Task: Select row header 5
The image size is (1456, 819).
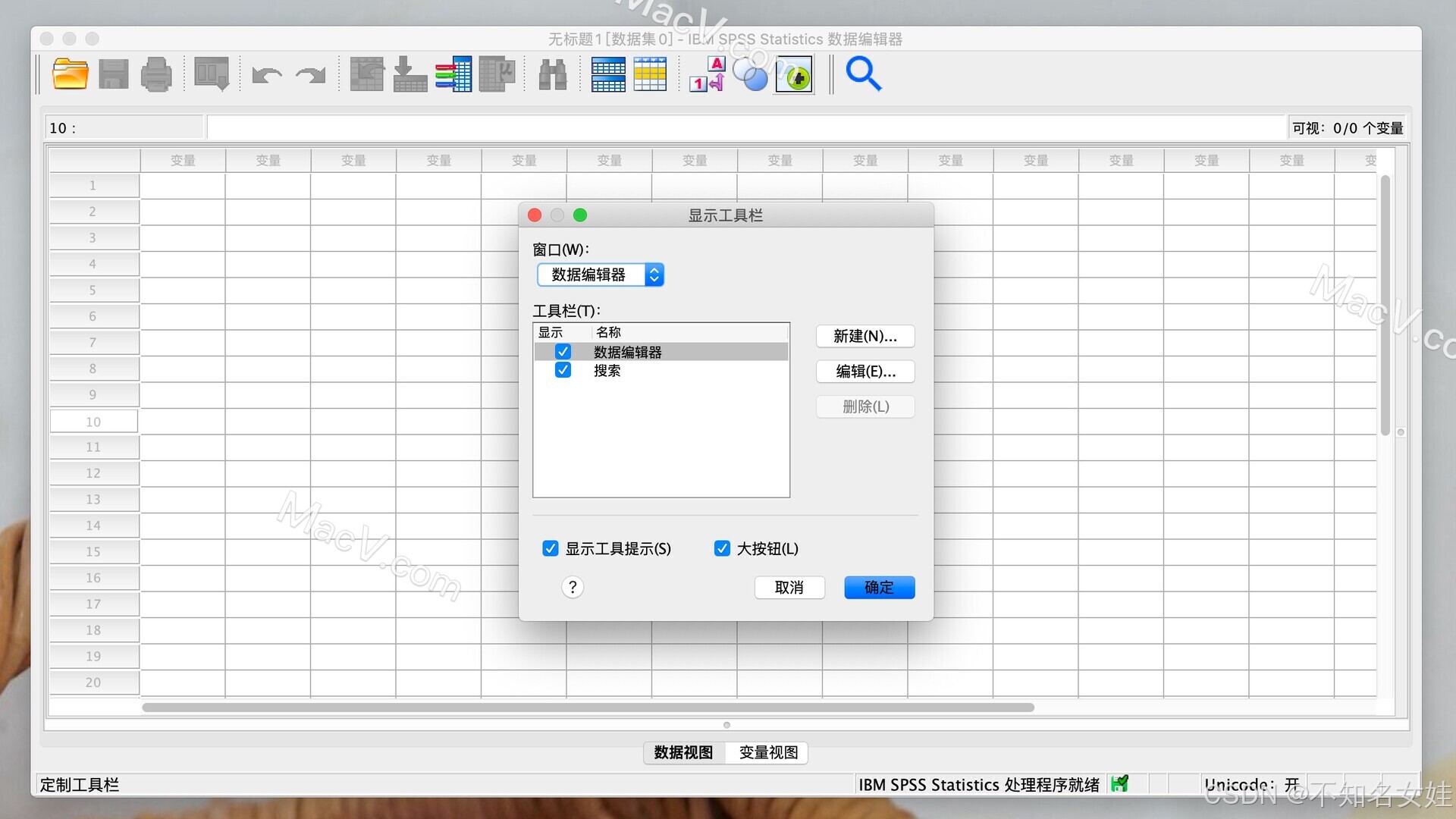Action: click(x=94, y=290)
